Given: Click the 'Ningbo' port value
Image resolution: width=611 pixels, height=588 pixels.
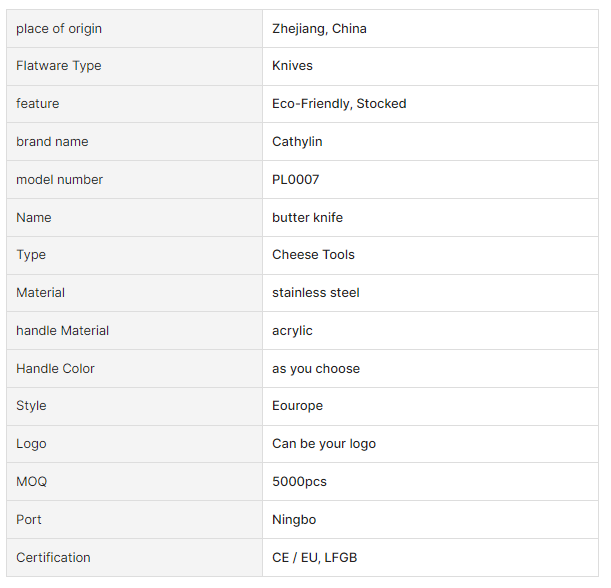Looking at the screenshot, I should 294,520.
